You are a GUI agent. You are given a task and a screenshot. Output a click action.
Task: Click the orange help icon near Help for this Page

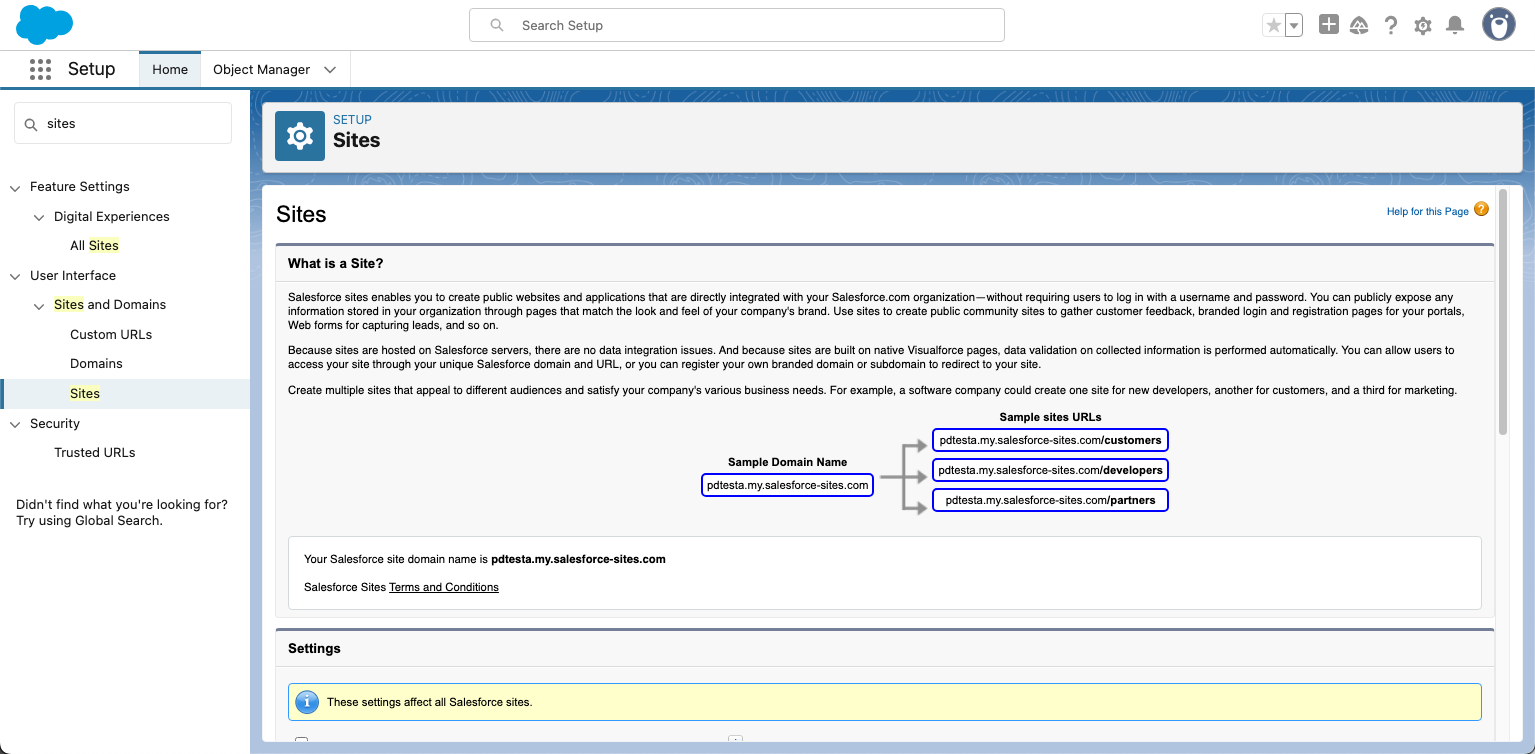[x=1481, y=210]
